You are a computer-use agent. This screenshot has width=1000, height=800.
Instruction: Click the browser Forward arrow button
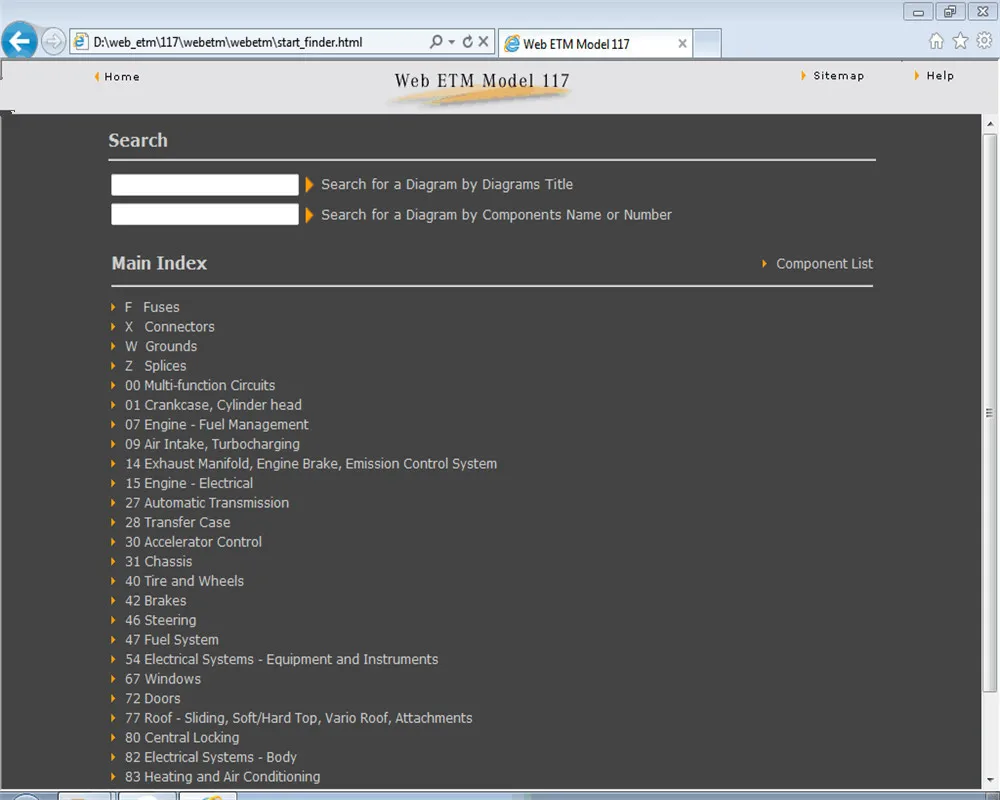pyautogui.click(x=54, y=42)
